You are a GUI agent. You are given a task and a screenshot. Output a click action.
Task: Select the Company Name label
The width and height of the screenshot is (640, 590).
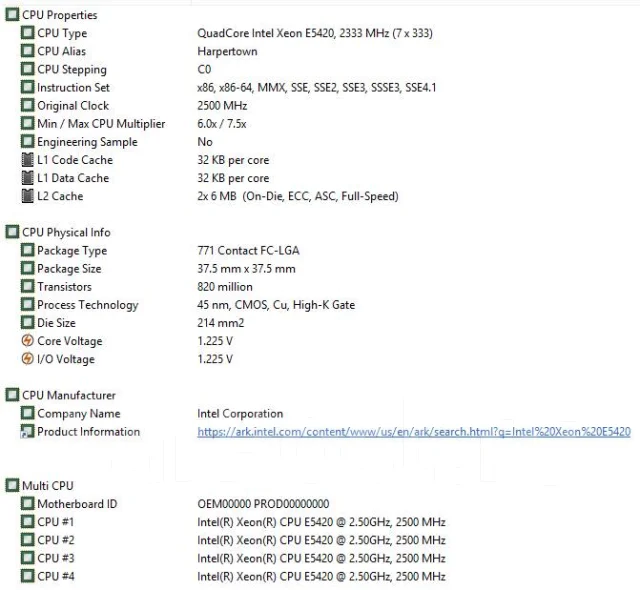(x=79, y=414)
